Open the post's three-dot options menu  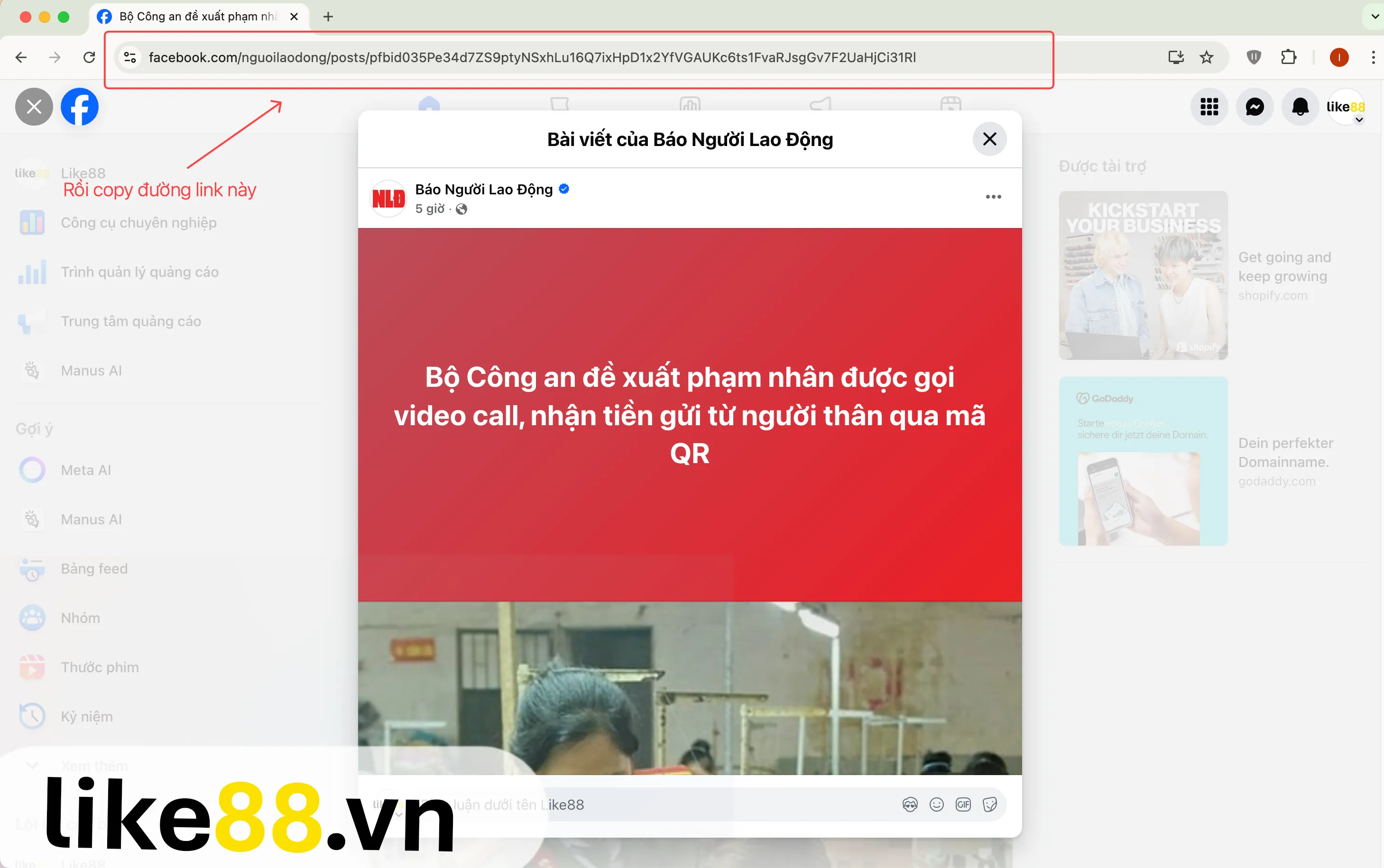pos(994,197)
